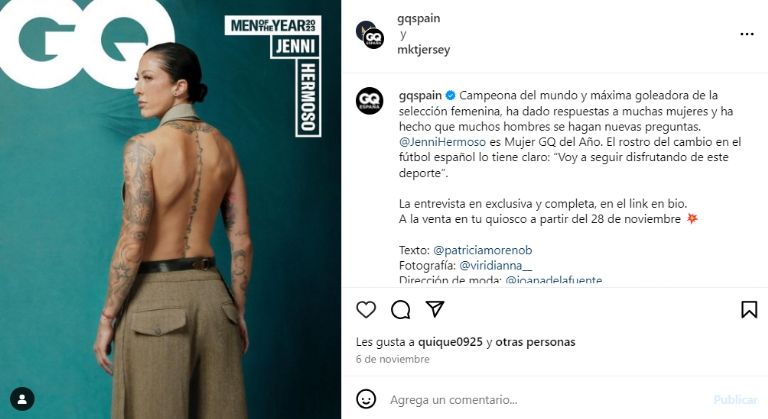Screen dimensions: 768x419
Task: View likes by clicking otras personas
Action: coord(535,342)
